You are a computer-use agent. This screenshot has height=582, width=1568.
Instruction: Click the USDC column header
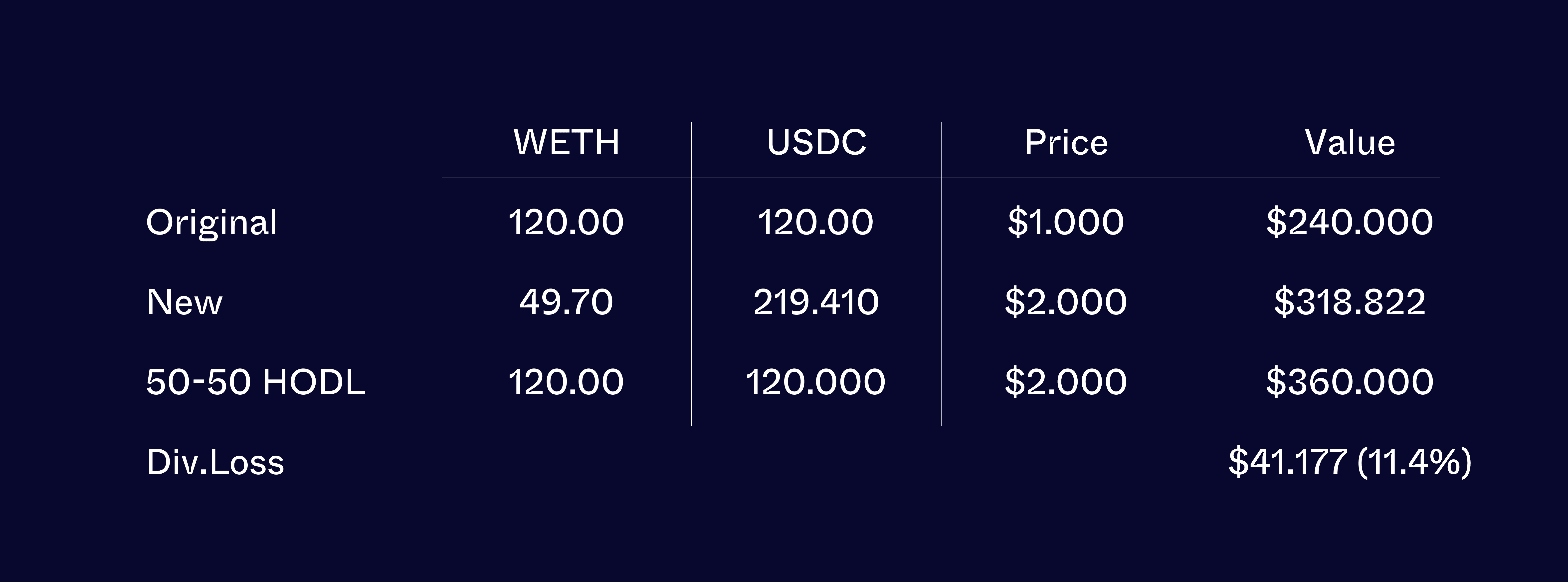(x=816, y=142)
